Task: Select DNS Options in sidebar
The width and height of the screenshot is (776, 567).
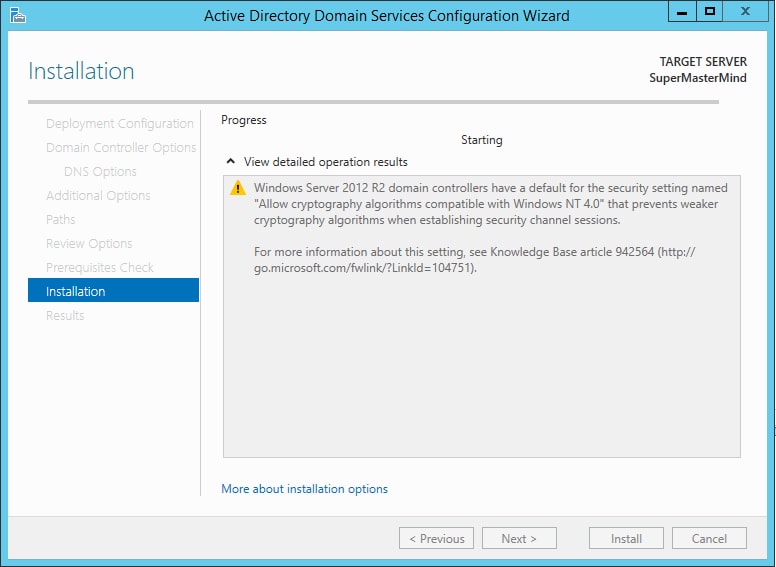Action: 100,172
